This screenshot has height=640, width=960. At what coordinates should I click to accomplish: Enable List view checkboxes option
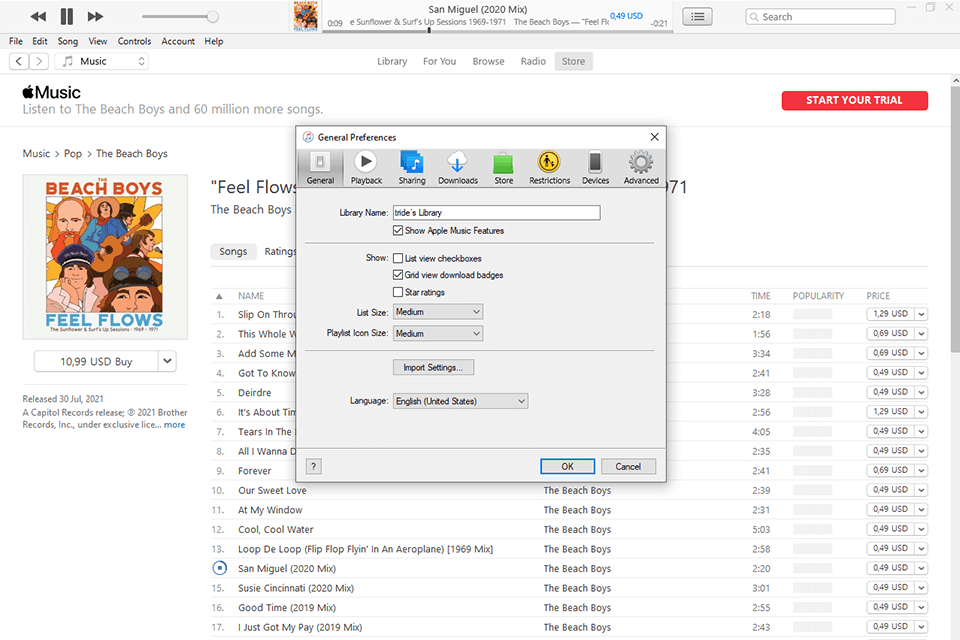tap(398, 258)
